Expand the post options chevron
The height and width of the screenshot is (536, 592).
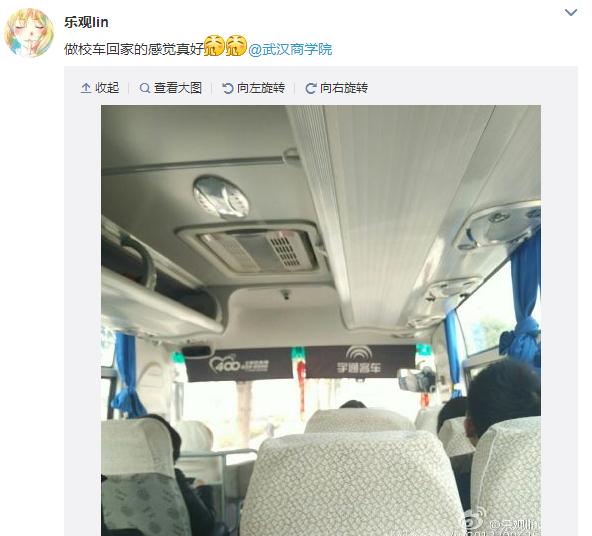point(570,12)
